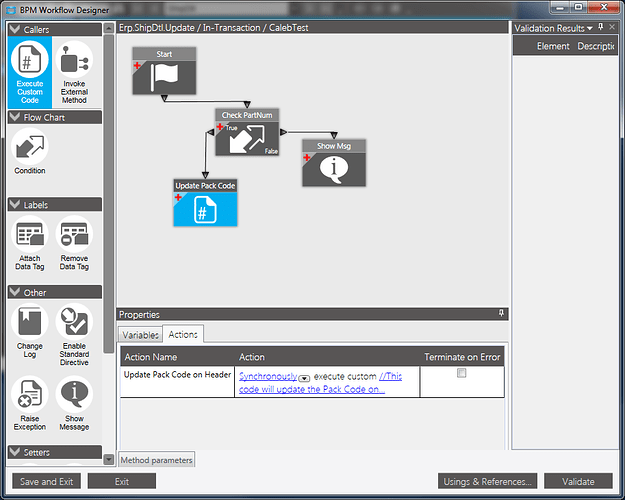This screenshot has width=625, height=500.
Task: Click the palette vertical scrollbar thumb
Action: click(x=109, y=193)
